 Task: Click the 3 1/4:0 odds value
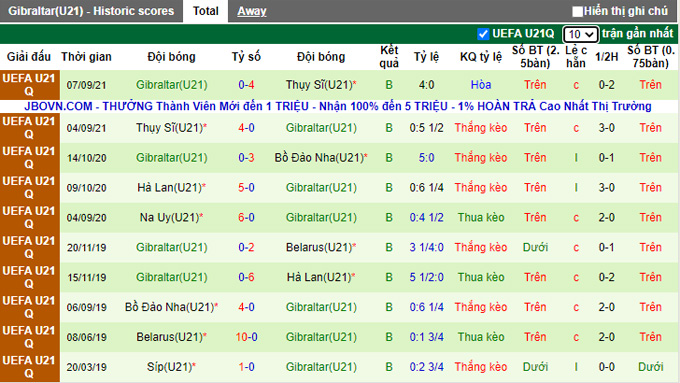click(x=426, y=248)
